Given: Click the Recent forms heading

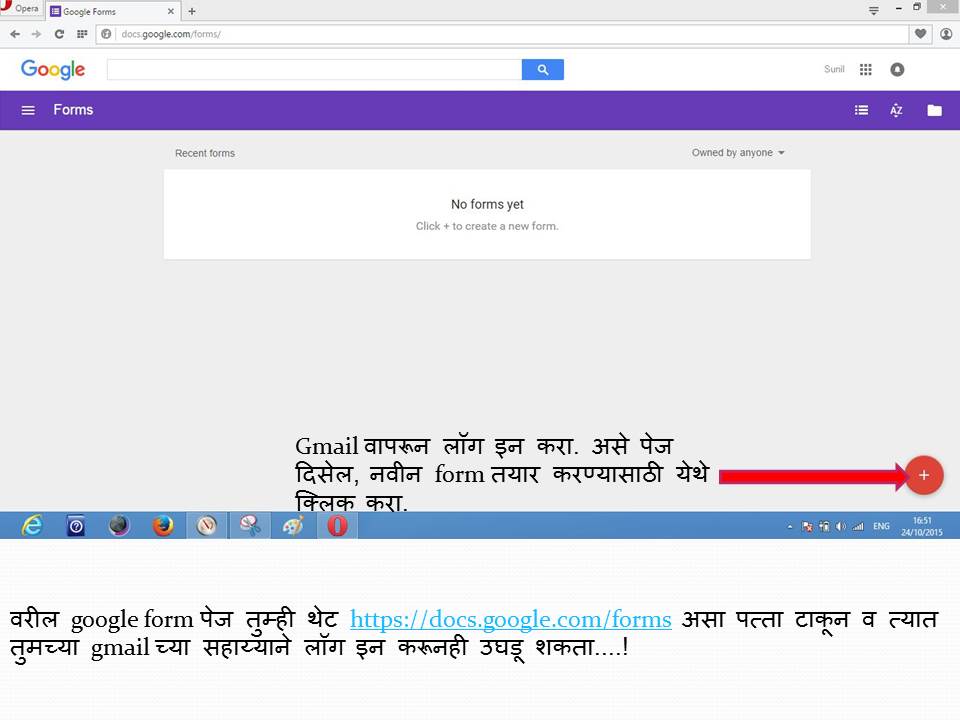Looking at the screenshot, I should click(205, 153).
